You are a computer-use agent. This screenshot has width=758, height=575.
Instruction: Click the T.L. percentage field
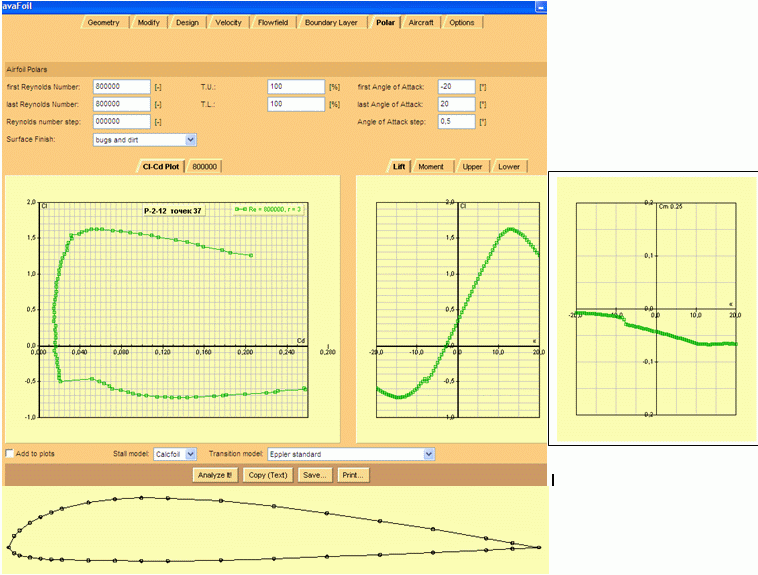[296, 104]
